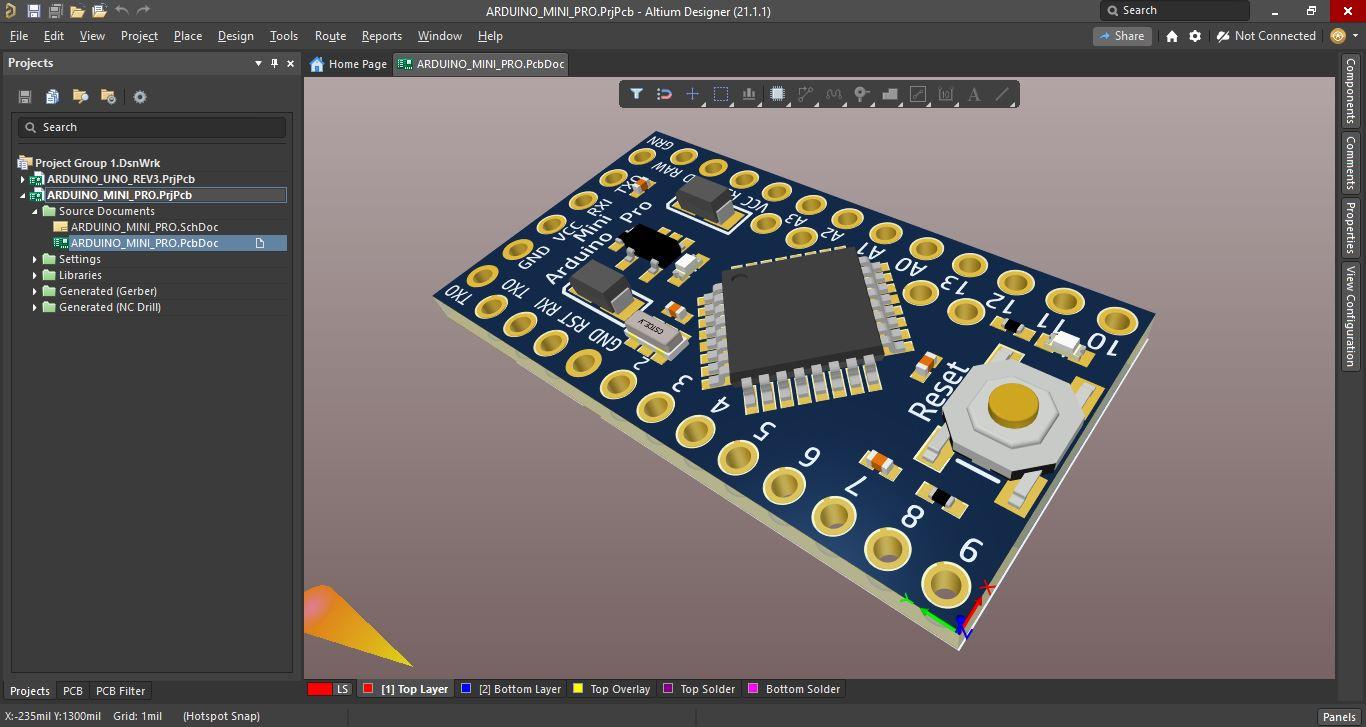
Task: Select the place polygon pour tool
Action: [889, 94]
